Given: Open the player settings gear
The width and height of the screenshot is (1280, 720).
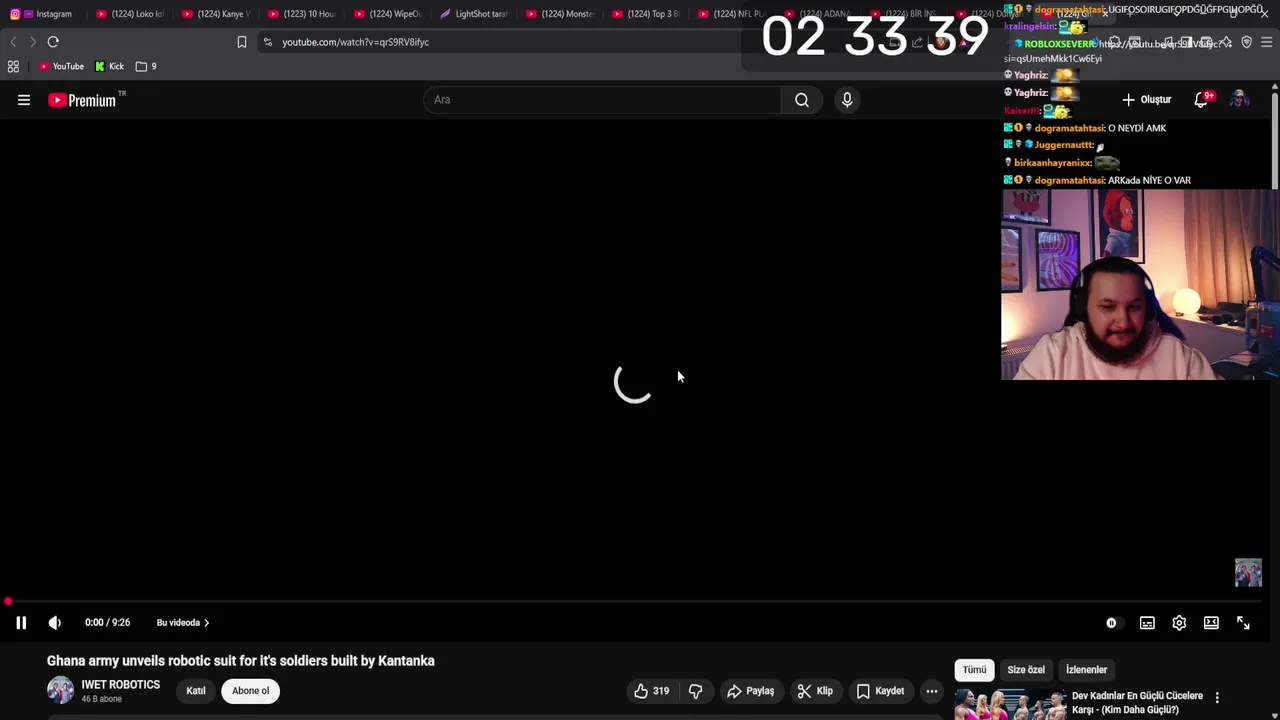Looking at the screenshot, I should point(1179,623).
